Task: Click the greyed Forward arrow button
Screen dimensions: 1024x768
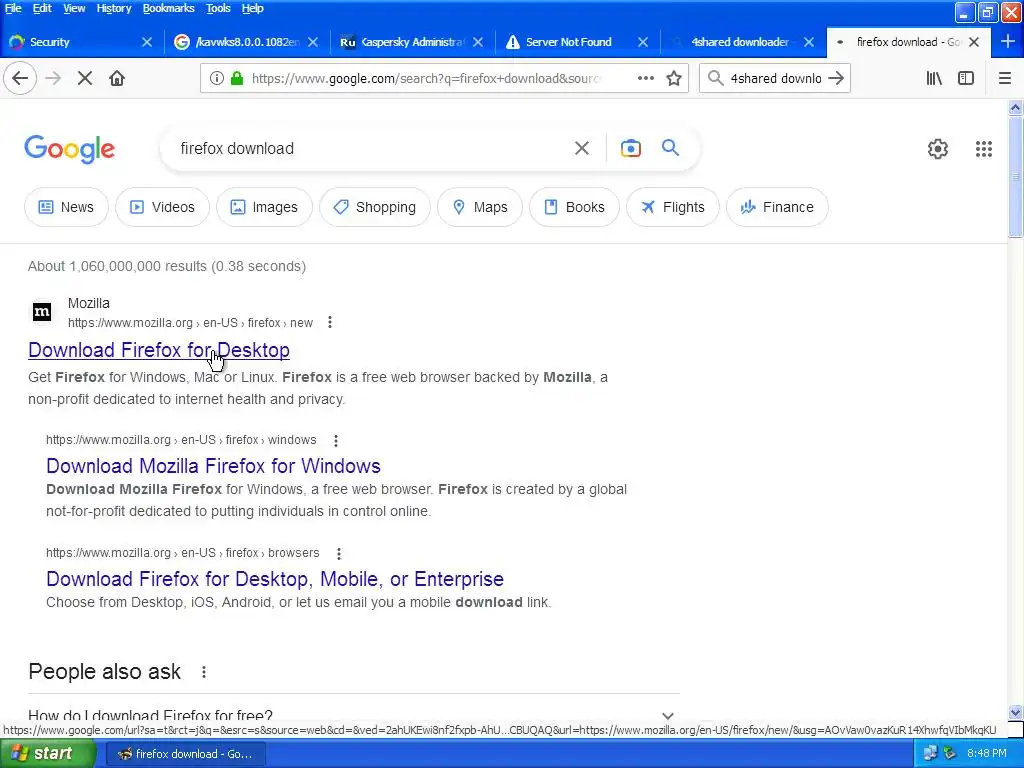Action: pos(53,78)
